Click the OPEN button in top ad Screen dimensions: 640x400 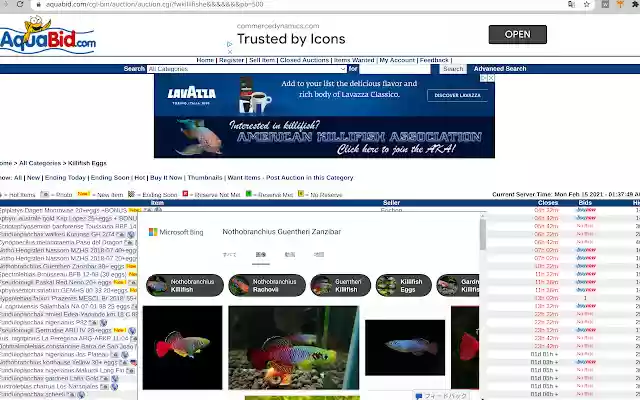[x=518, y=34]
